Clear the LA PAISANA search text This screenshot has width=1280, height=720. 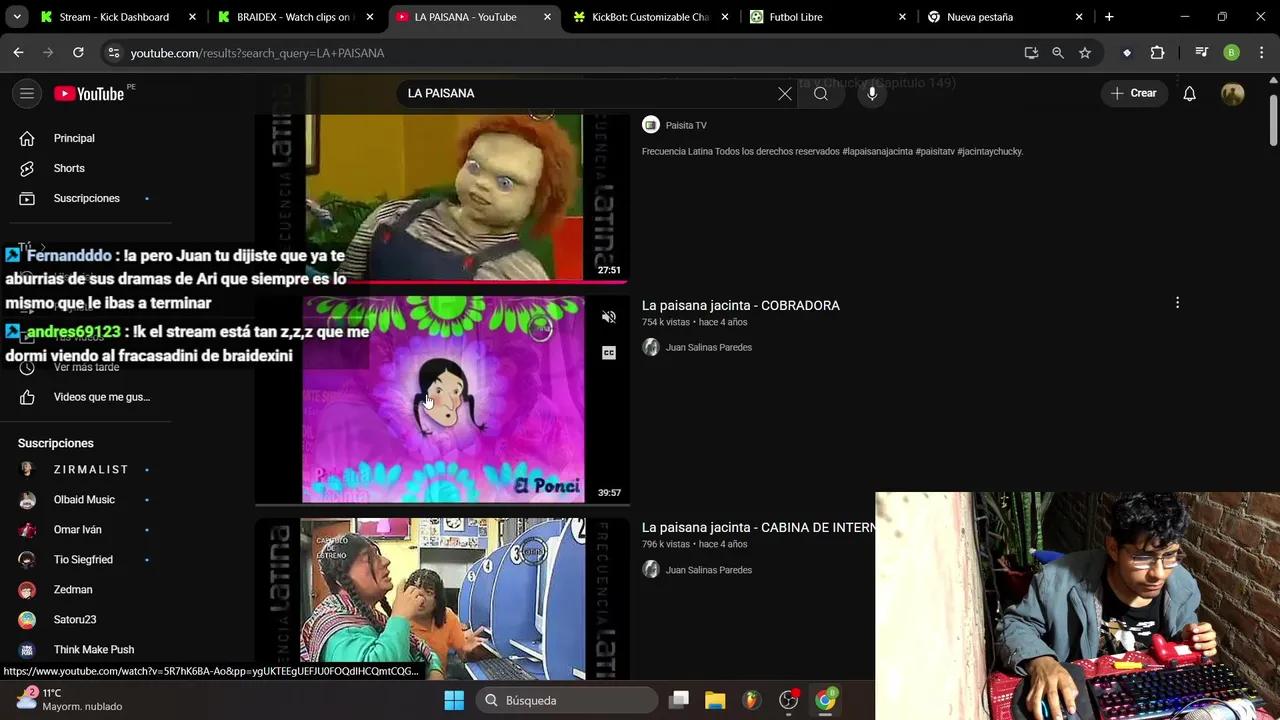(x=785, y=93)
